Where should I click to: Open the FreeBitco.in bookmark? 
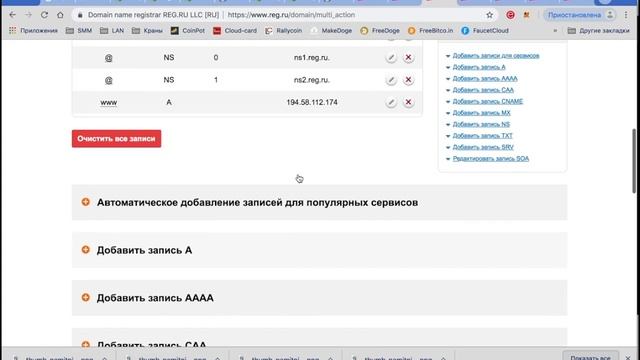[431, 31]
